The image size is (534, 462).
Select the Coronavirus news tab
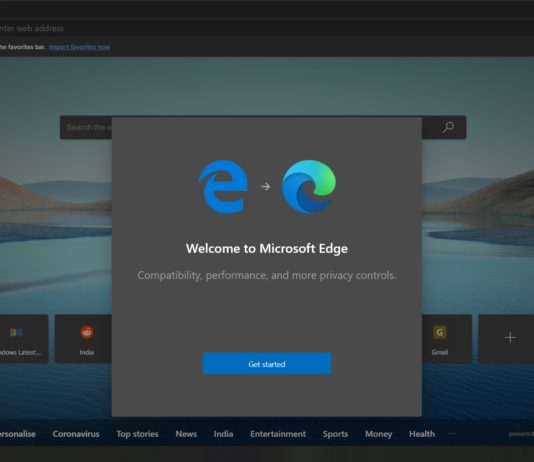pos(76,434)
